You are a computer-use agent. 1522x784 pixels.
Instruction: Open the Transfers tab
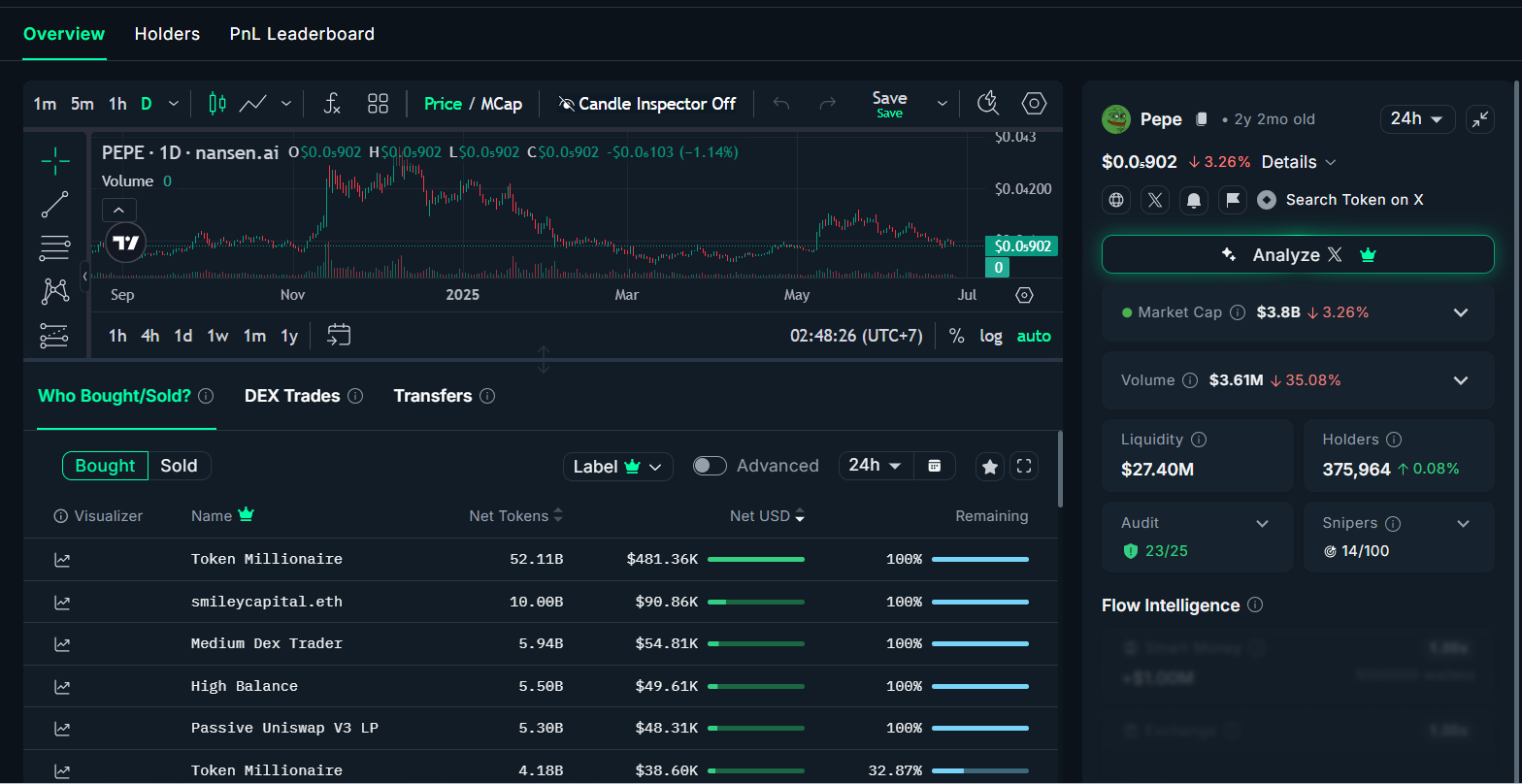click(433, 396)
